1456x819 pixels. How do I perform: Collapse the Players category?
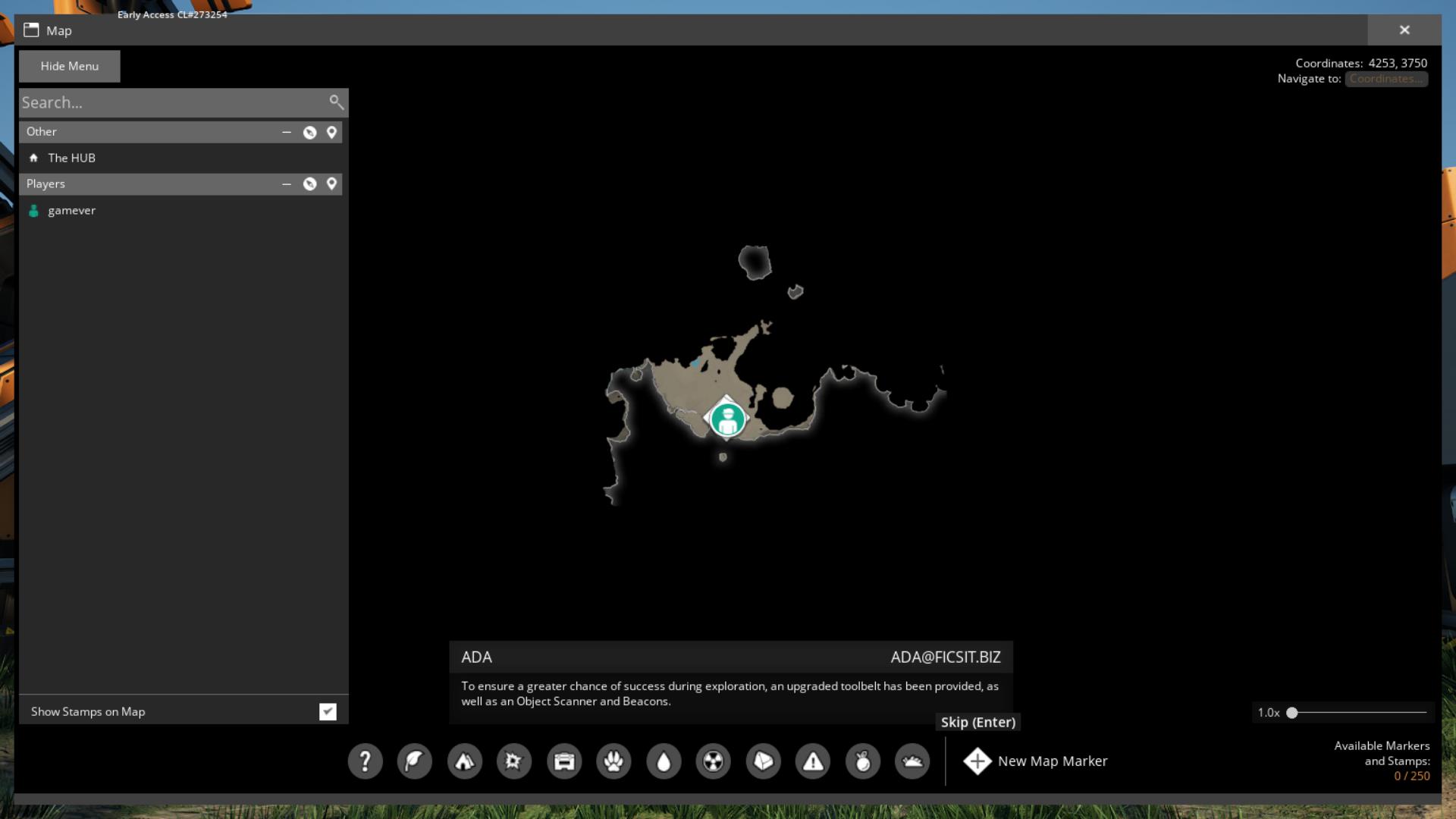coord(287,184)
